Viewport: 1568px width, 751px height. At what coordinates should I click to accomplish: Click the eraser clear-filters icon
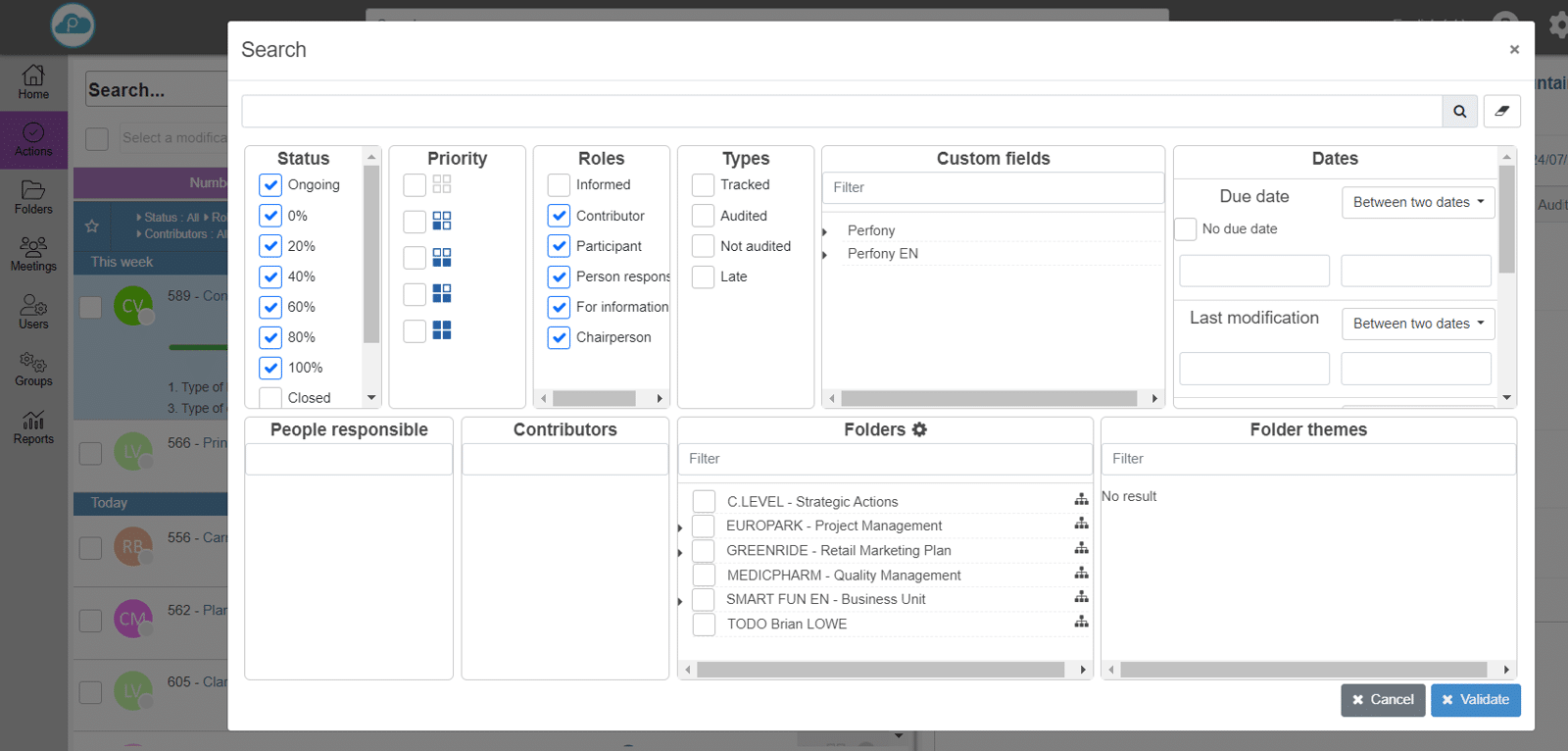tap(1501, 112)
